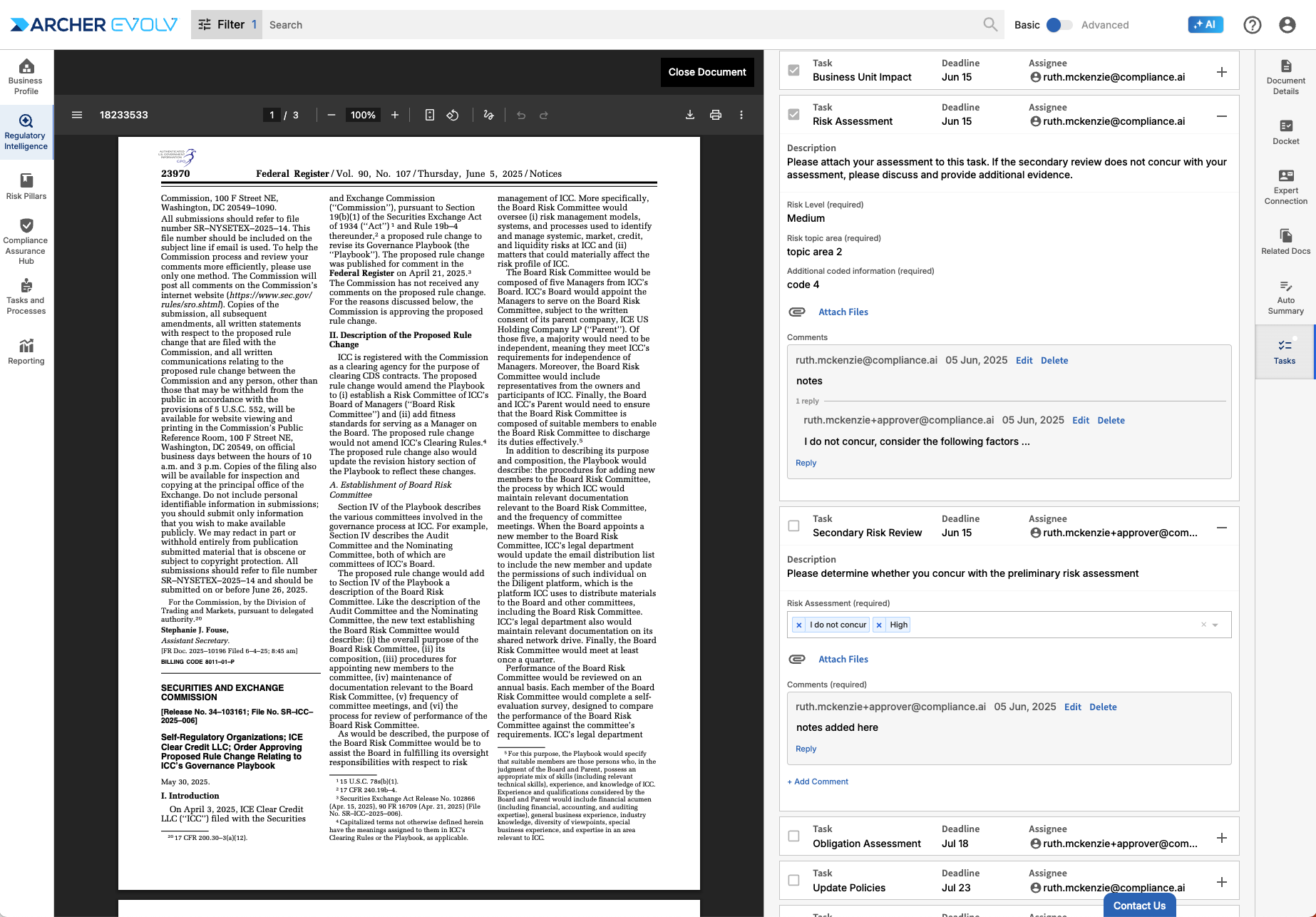
Task: Expand the Business Unit Impact task
Action: [1222, 72]
